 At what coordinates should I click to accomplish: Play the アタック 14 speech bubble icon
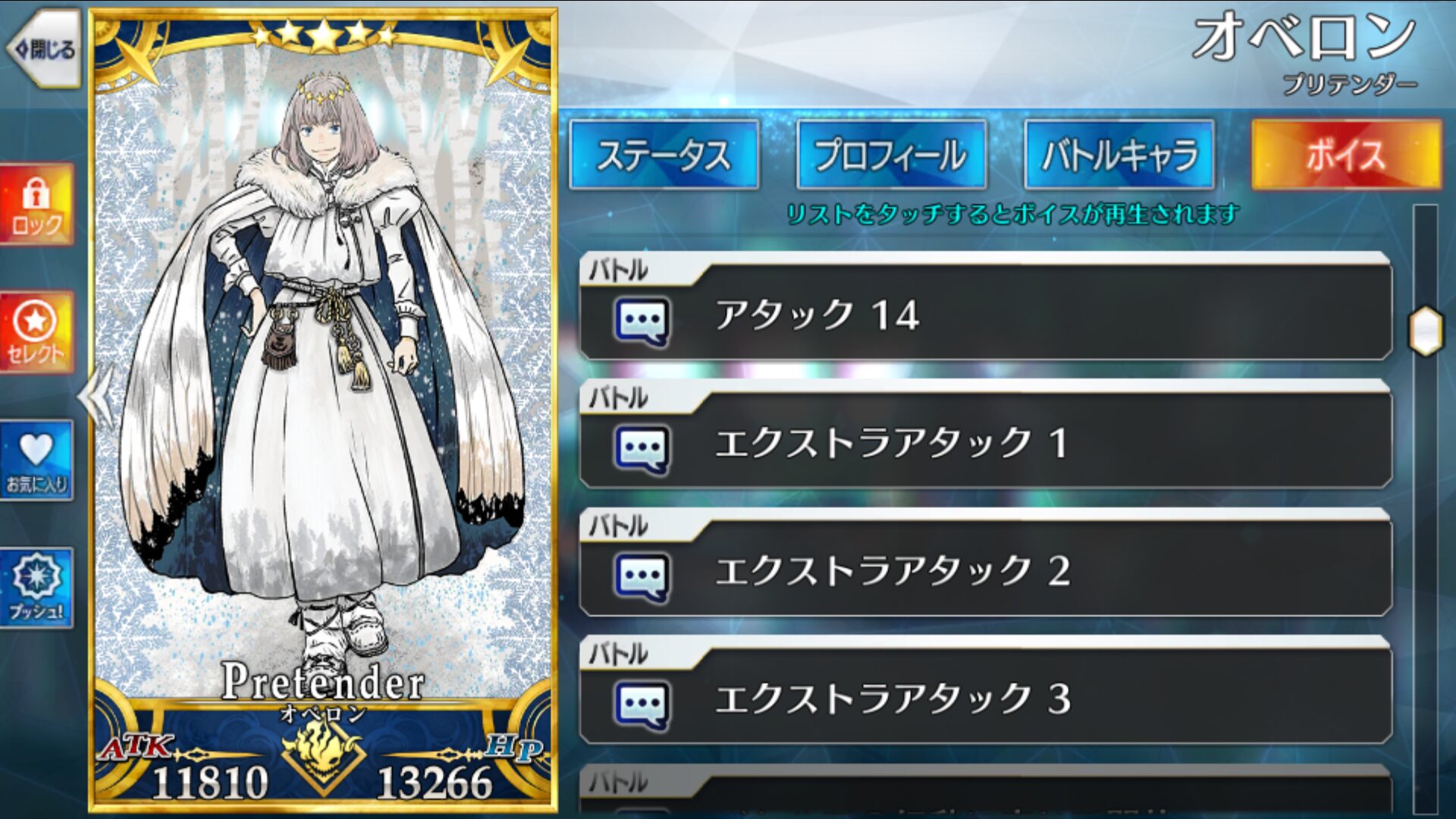click(x=642, y=322)
